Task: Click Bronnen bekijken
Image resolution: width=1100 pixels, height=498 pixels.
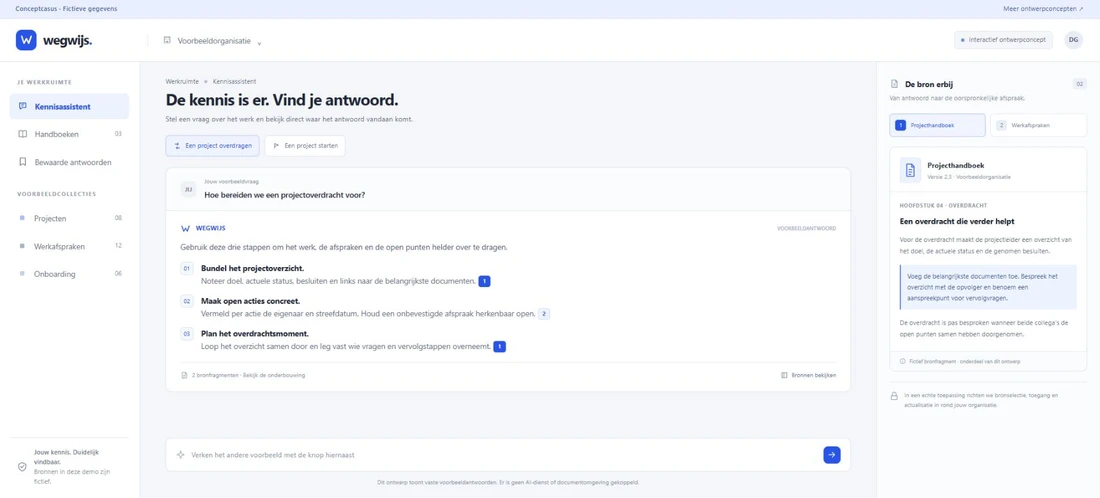Action: click(808, 375)
